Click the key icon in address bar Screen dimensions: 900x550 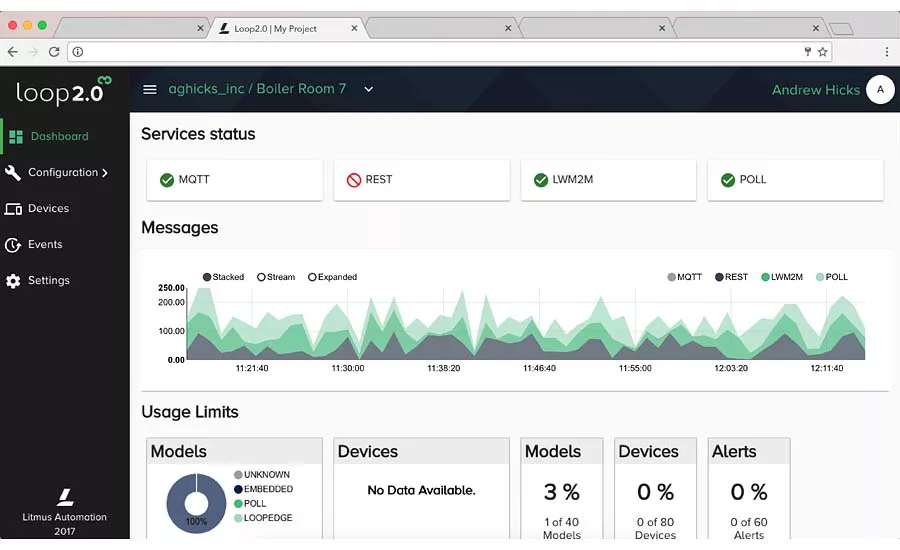[x=808, y=52]
